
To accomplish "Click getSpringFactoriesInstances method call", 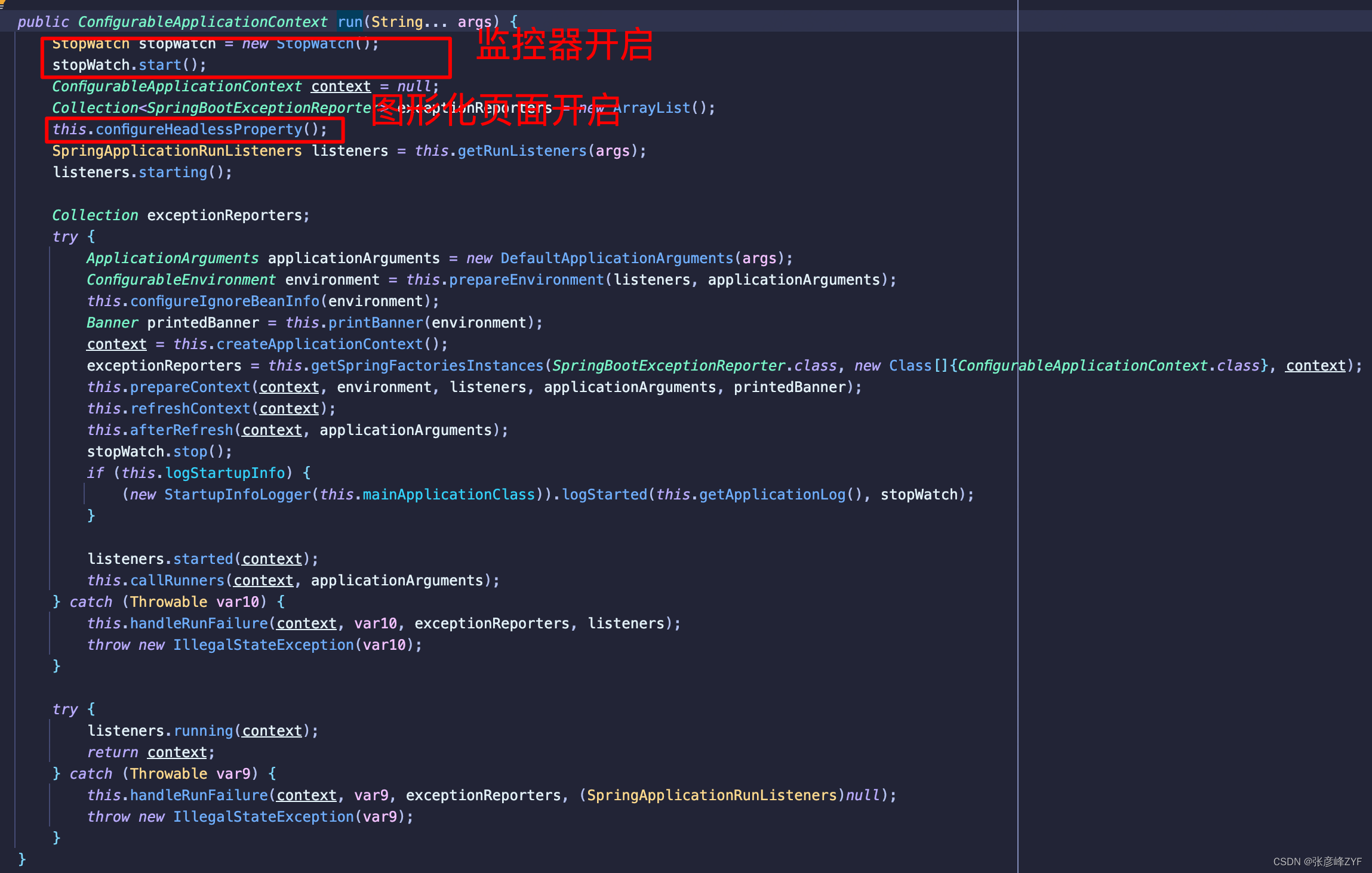I will 427,366.
